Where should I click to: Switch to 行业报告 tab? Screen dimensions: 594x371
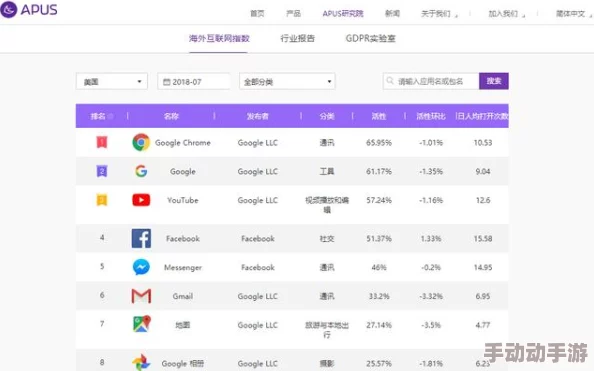click(297, 38)
